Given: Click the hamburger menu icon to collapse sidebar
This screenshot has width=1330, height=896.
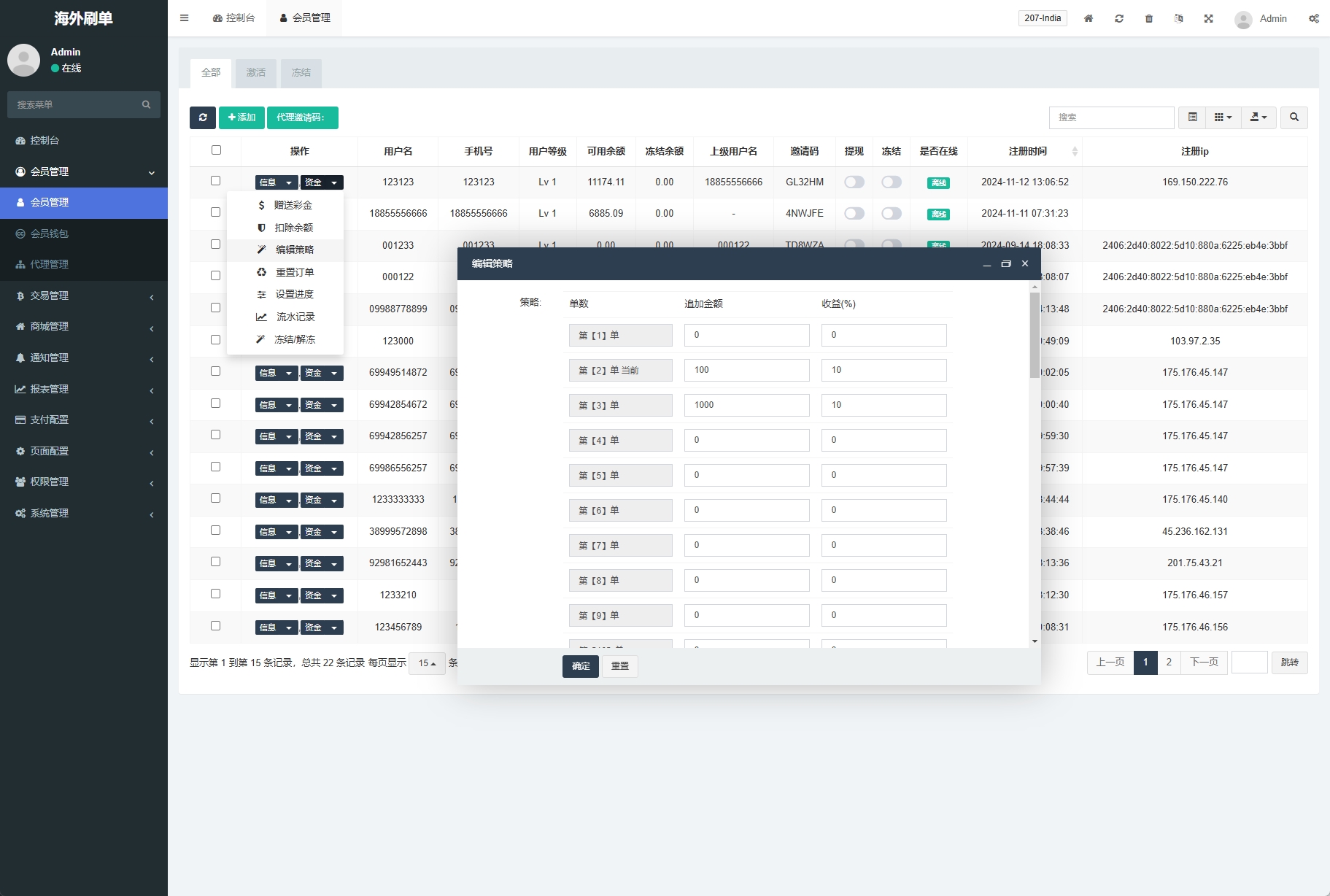Looking at the screenshot, I should tap(184, 18).
